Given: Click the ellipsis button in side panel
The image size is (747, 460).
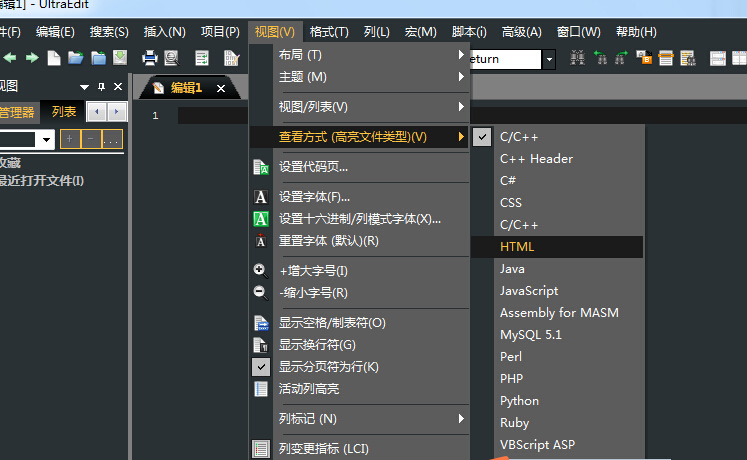Looking at the screenshot, I should click(111, 140).
